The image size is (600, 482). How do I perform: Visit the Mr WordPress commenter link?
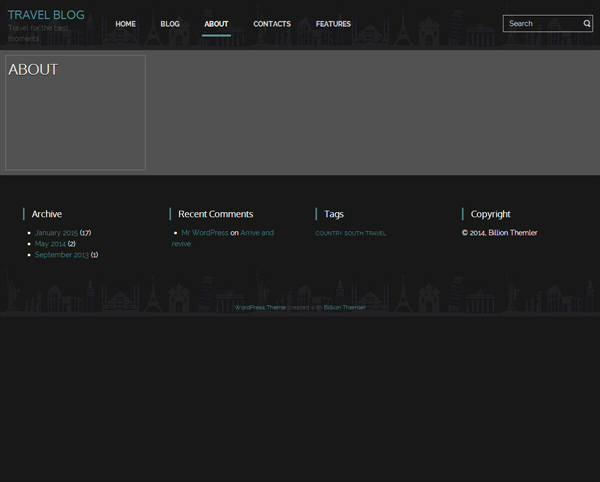[204, 233]
